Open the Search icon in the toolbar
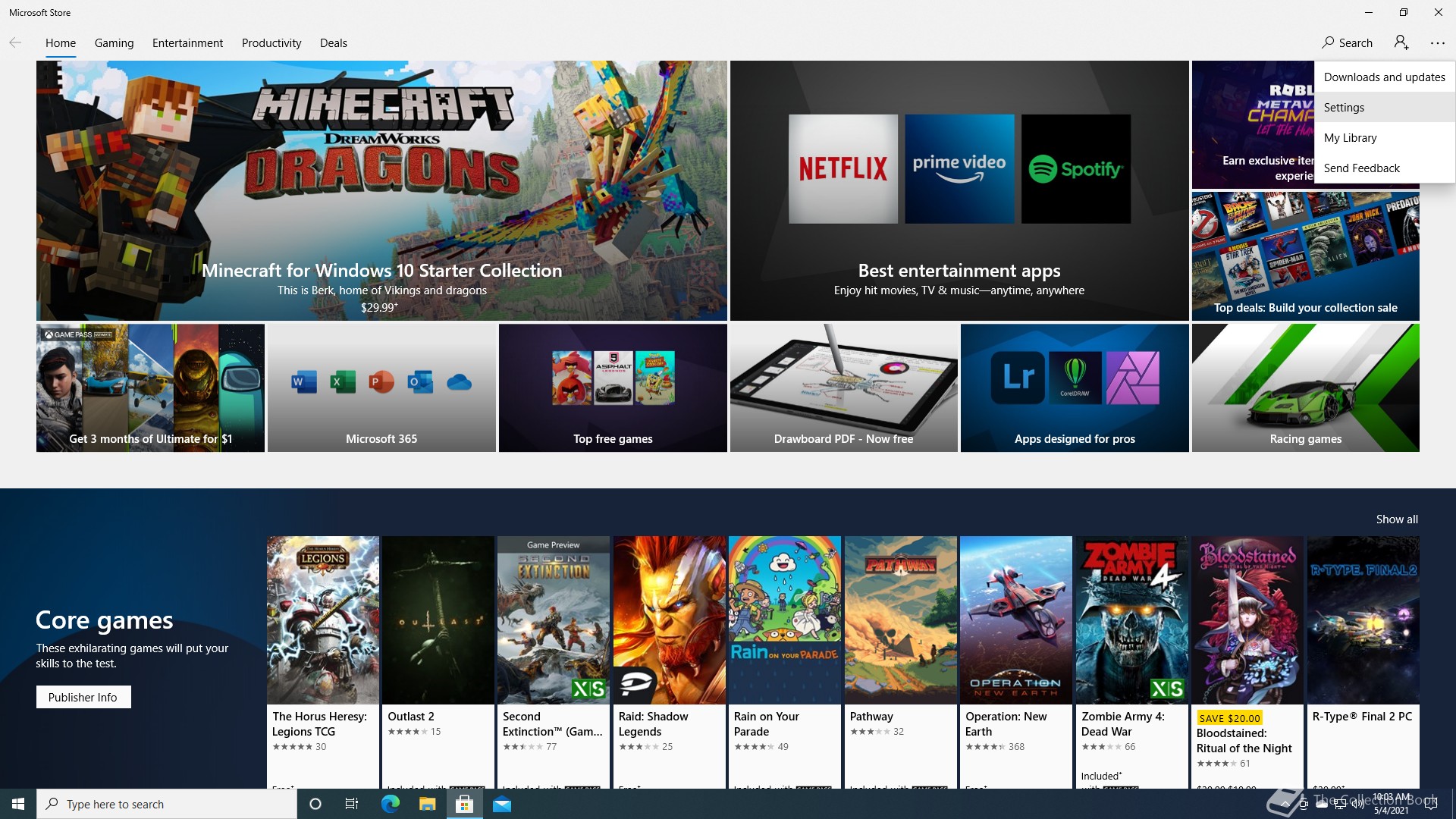This screenshot has height=819, width=1456. (1348, 43)
